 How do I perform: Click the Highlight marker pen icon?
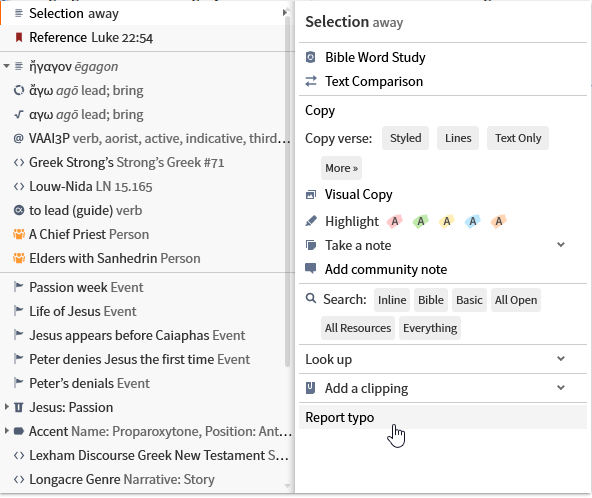pyautogui.click(x=311, y=221)
